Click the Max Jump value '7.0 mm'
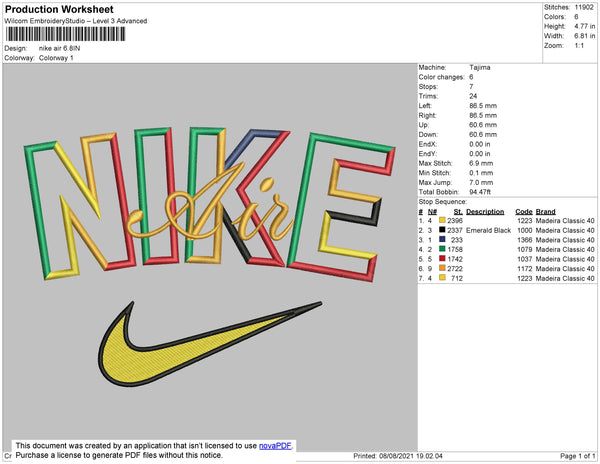The image size is (600, 464). coord(481,182)
